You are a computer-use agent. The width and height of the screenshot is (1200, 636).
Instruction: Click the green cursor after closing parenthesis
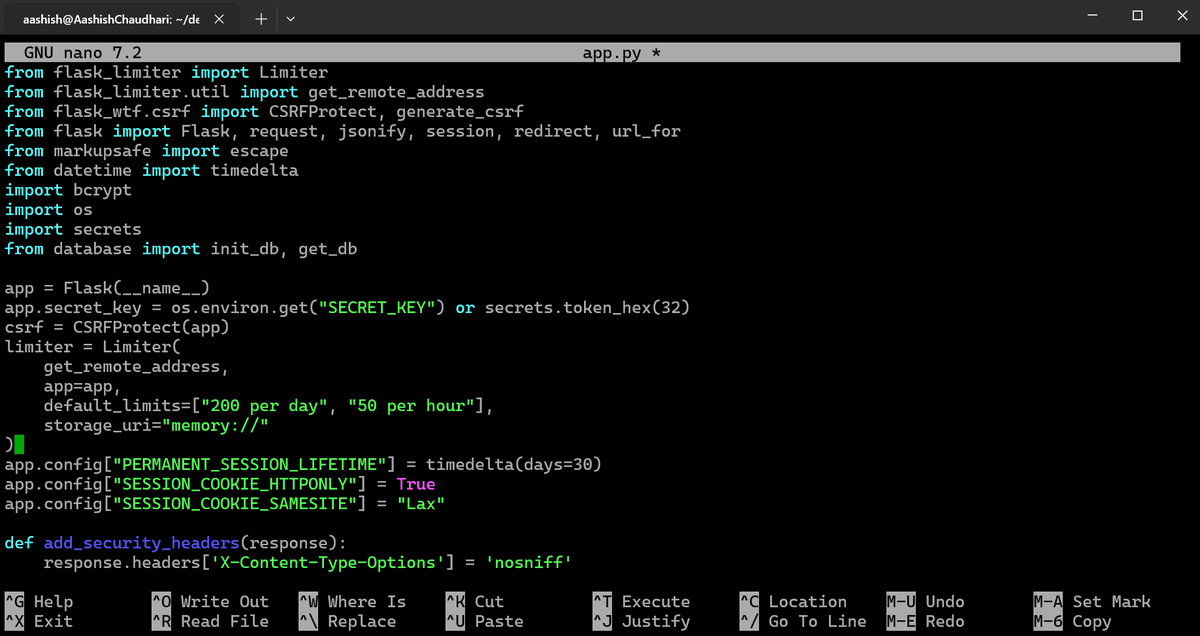(19, 445)
